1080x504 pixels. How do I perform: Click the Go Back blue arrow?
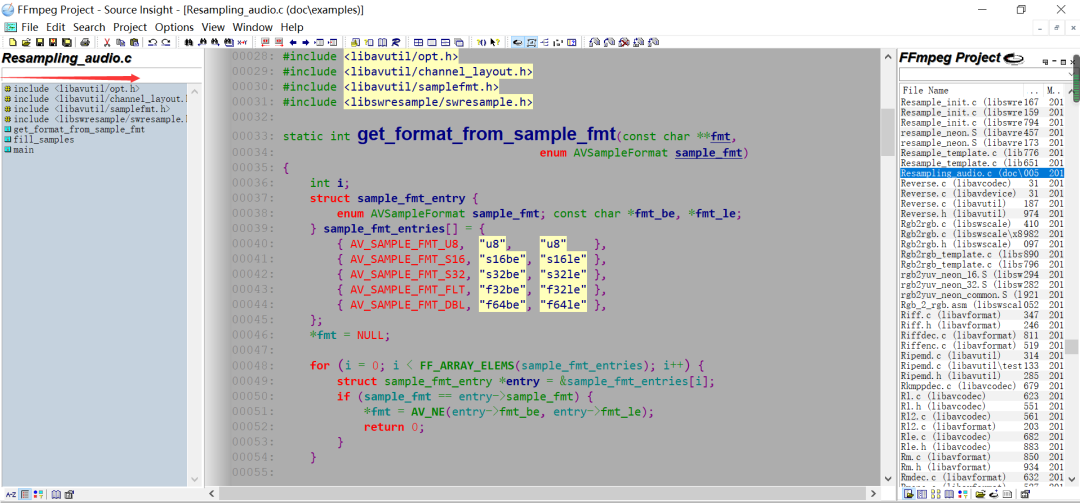(x=293, y=42)
